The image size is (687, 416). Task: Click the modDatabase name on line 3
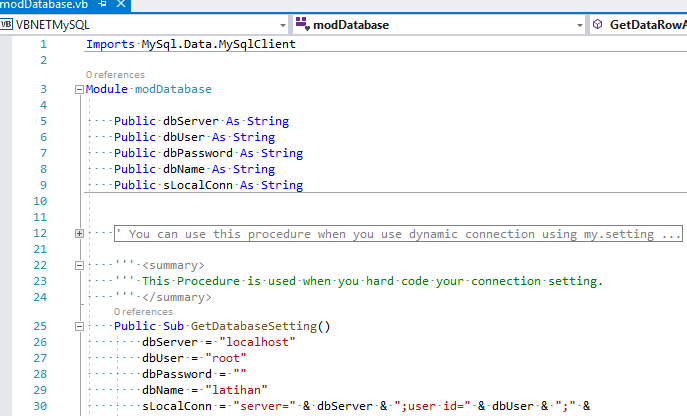[x=173, y=89]
